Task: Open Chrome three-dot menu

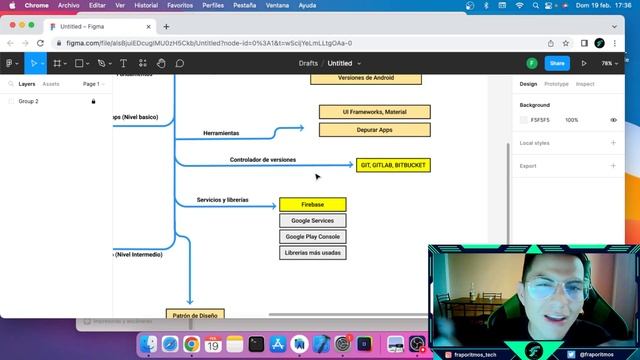Action: pyautogui.click(x=615, y=43)
